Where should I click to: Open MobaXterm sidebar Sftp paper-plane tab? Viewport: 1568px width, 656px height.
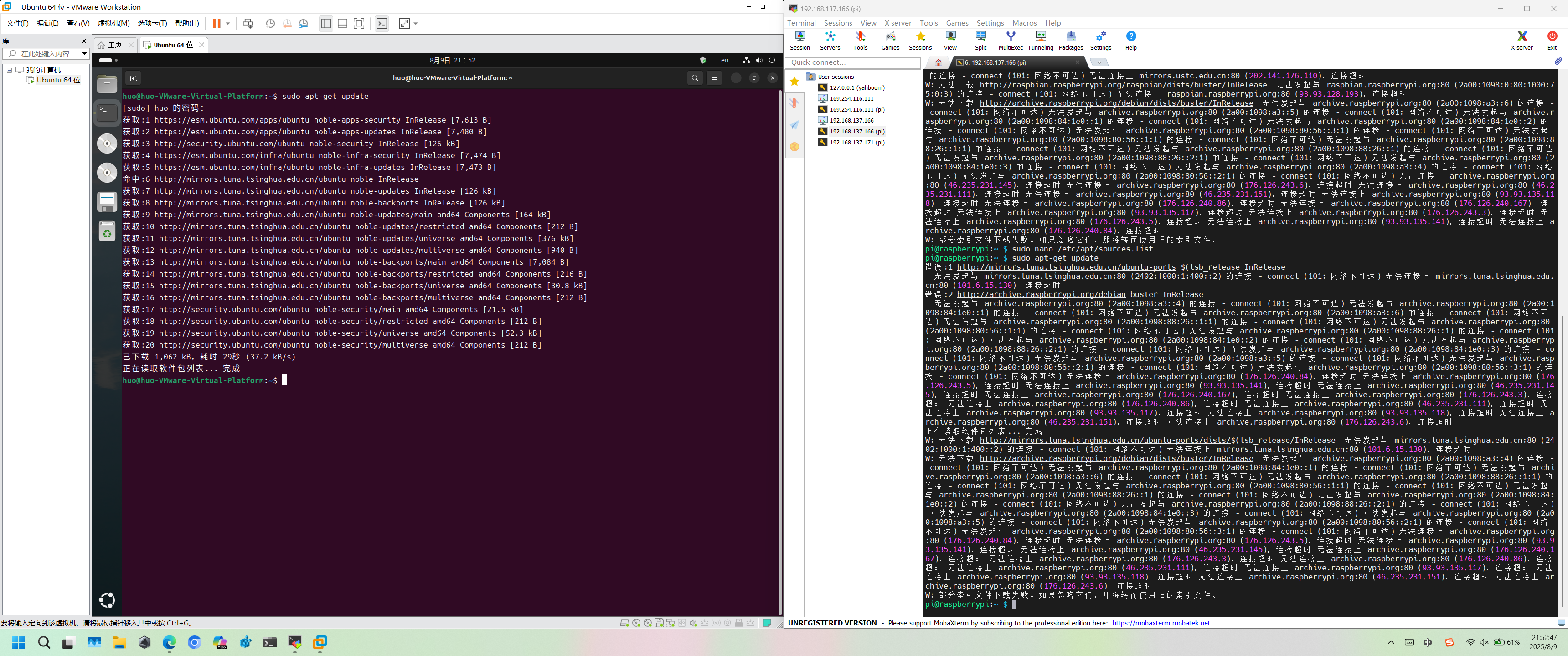coord(794,125)
